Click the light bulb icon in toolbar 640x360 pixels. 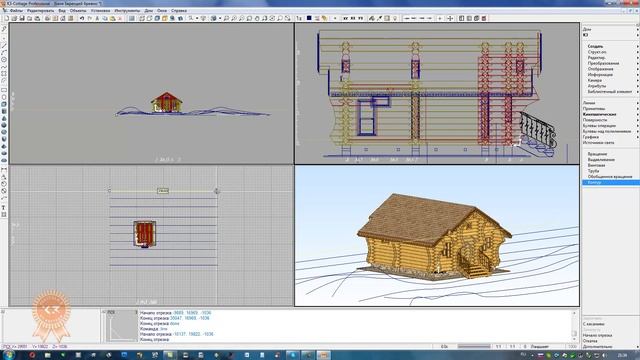[394, 18]
